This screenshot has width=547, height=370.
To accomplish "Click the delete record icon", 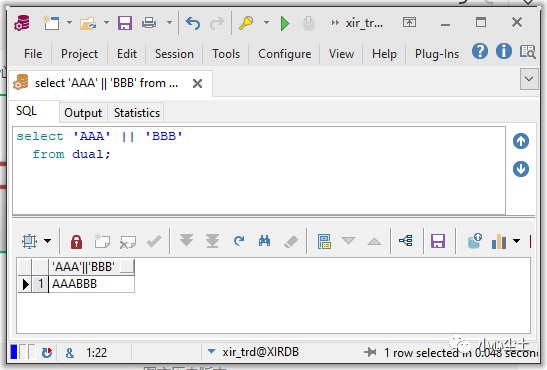I will pos(127,242).
